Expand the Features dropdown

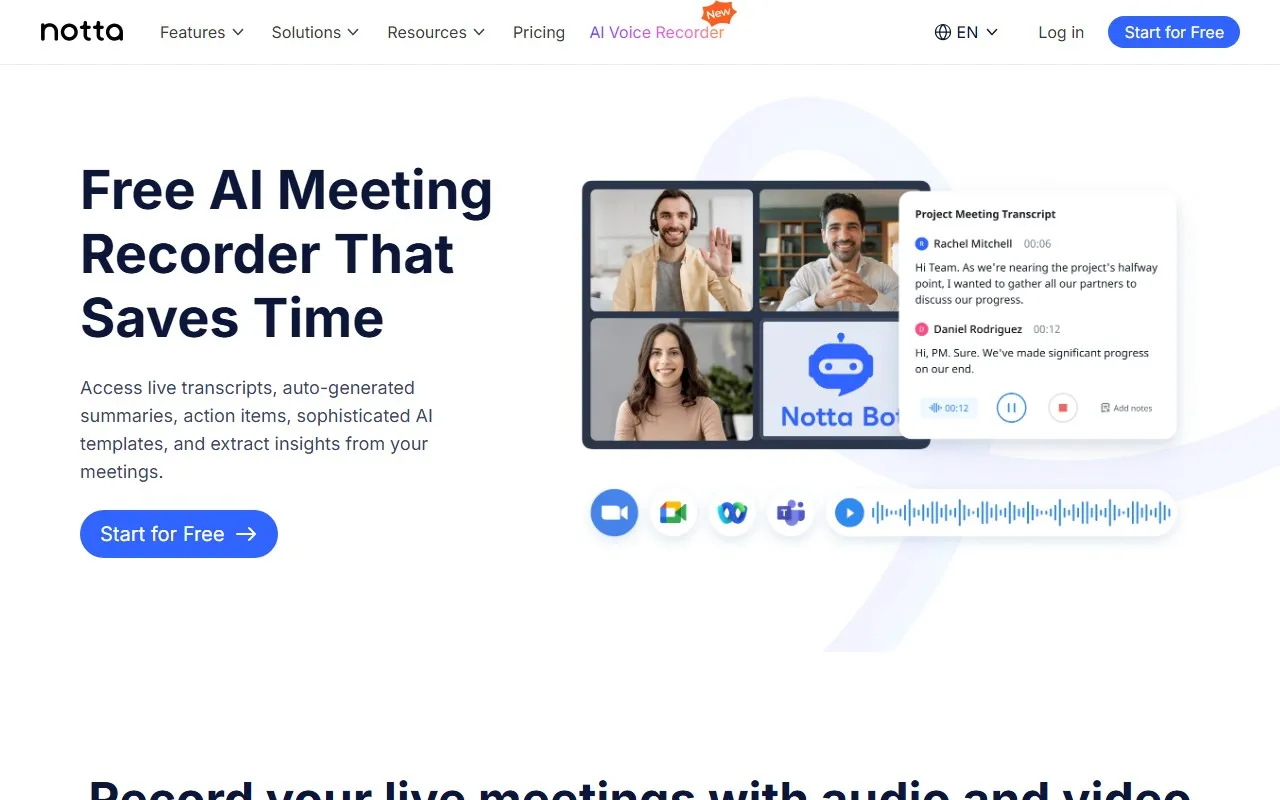click(200, 32)
